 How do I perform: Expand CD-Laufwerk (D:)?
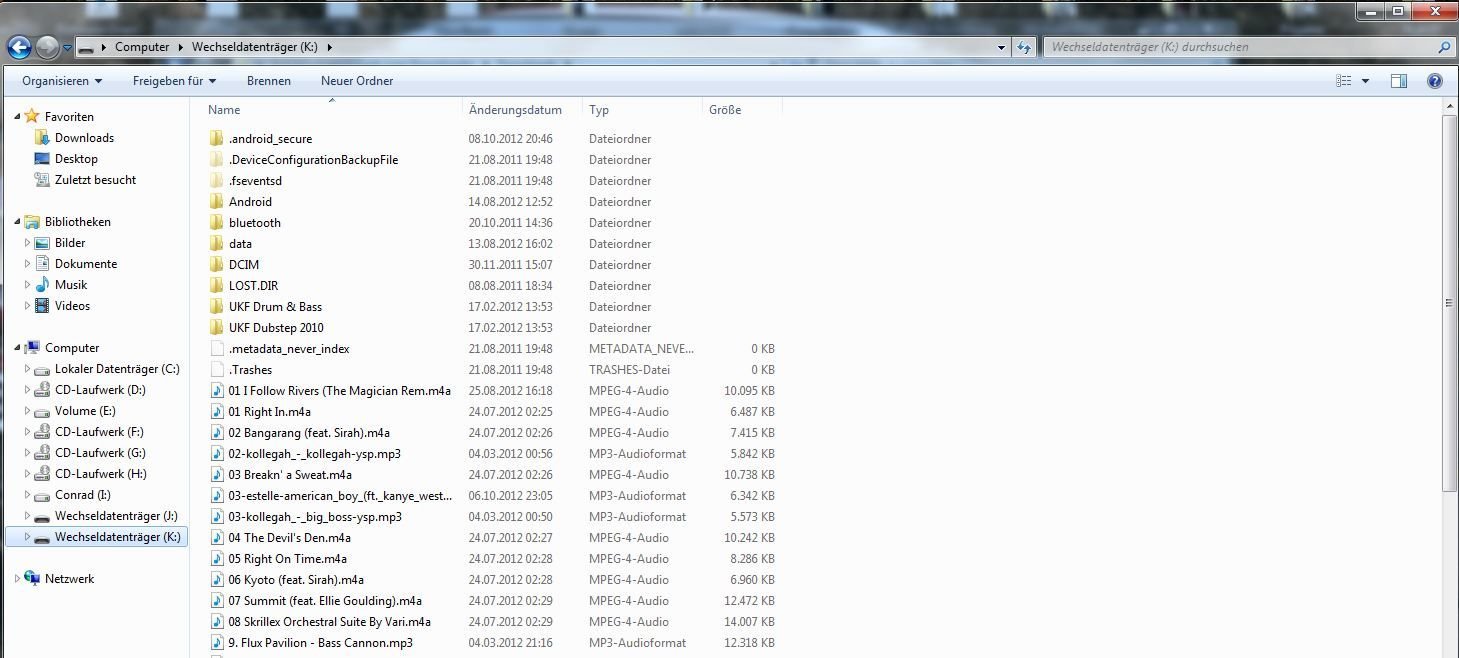28,390
